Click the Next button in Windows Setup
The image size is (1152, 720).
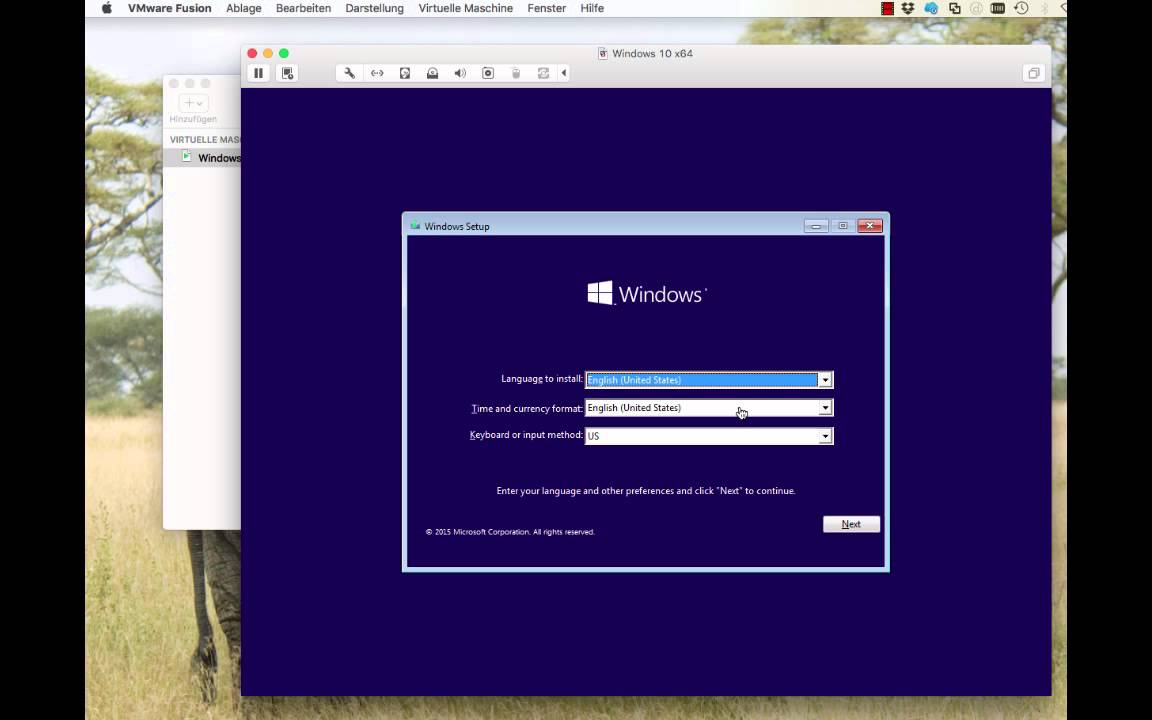pyautogui.click(x=852, y=524)
